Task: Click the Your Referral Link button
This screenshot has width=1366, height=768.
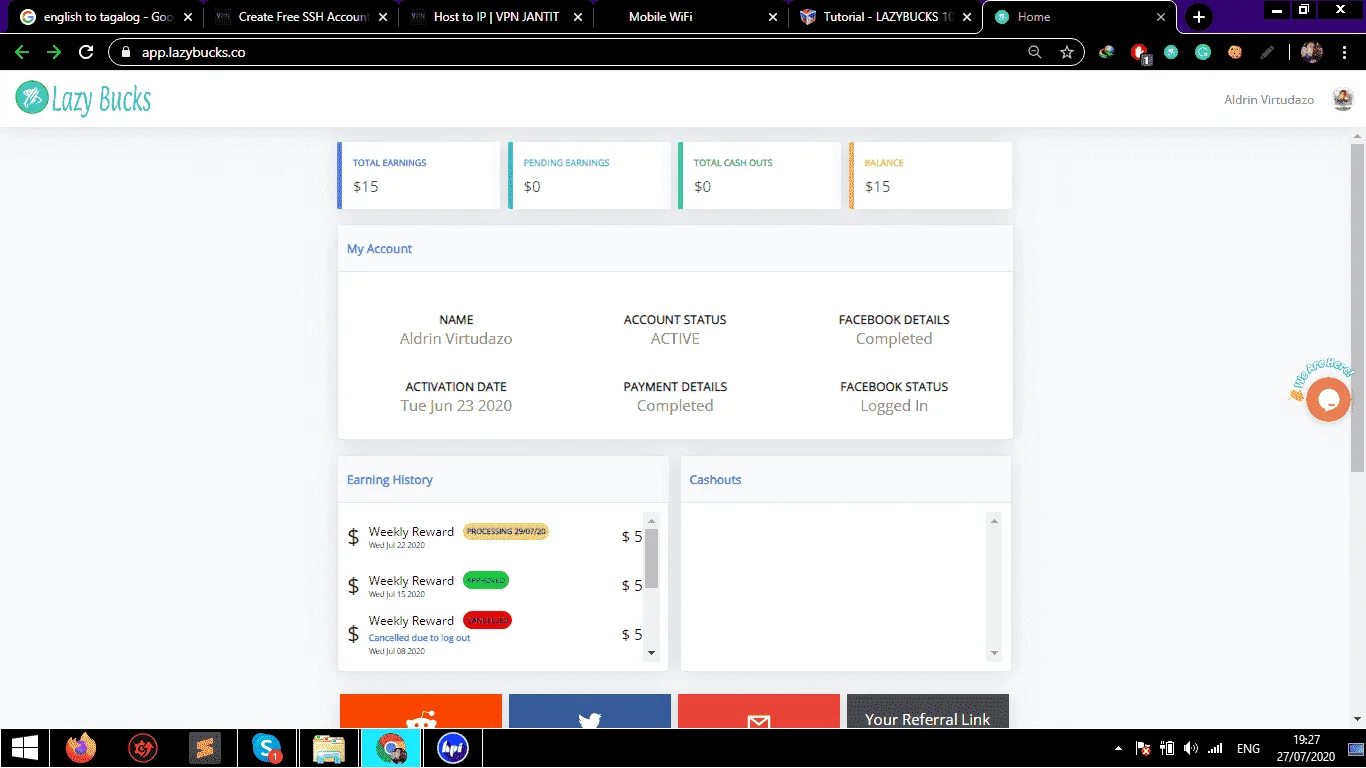Action: click(928, 711)
